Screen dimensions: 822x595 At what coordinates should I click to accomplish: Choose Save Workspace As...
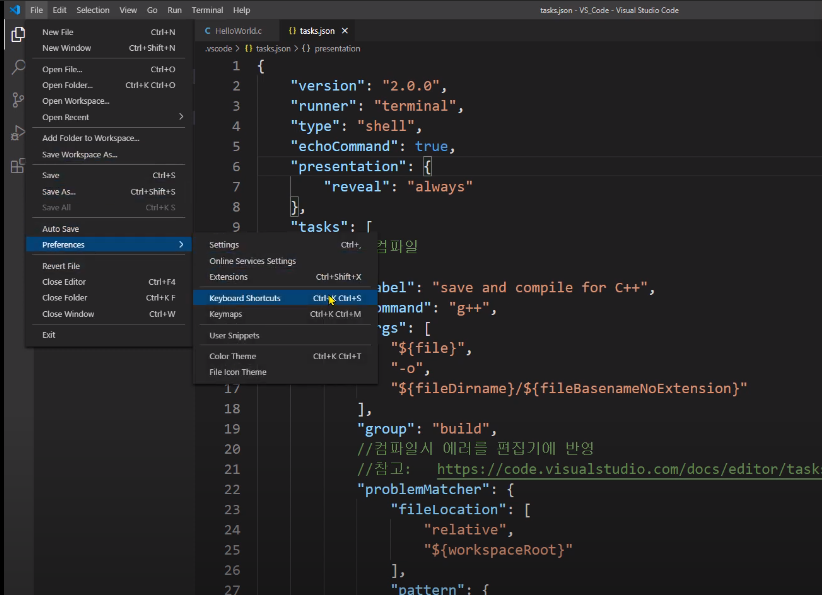point(109,155)
